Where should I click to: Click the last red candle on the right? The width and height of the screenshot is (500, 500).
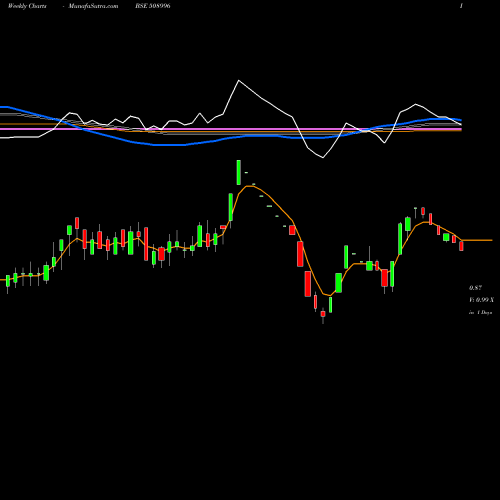[461, 246]
